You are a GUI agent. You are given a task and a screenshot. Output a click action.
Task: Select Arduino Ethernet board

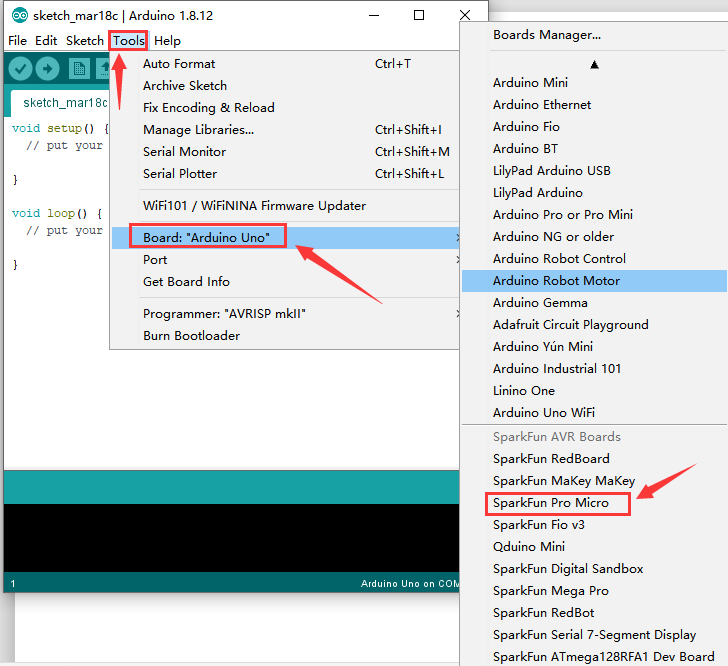pyautogui.click(x=594, y=104)
